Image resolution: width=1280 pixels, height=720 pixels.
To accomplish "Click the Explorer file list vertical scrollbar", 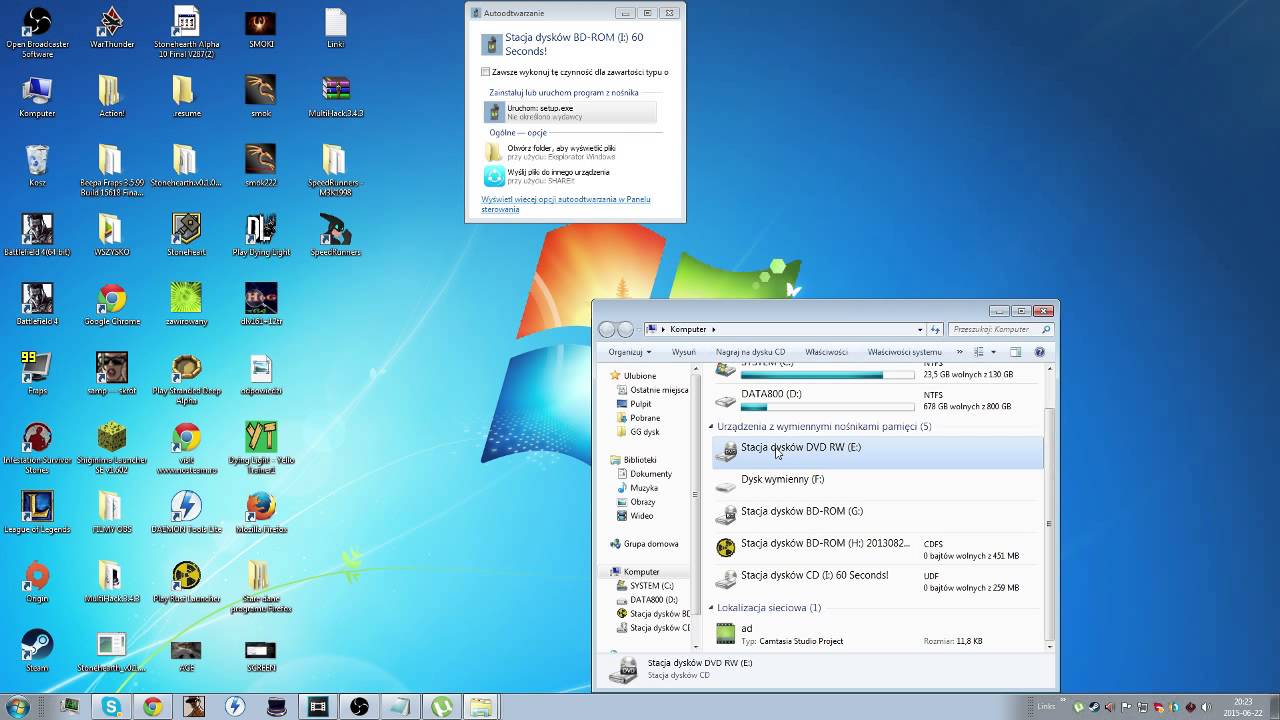I will [1049, 524].
